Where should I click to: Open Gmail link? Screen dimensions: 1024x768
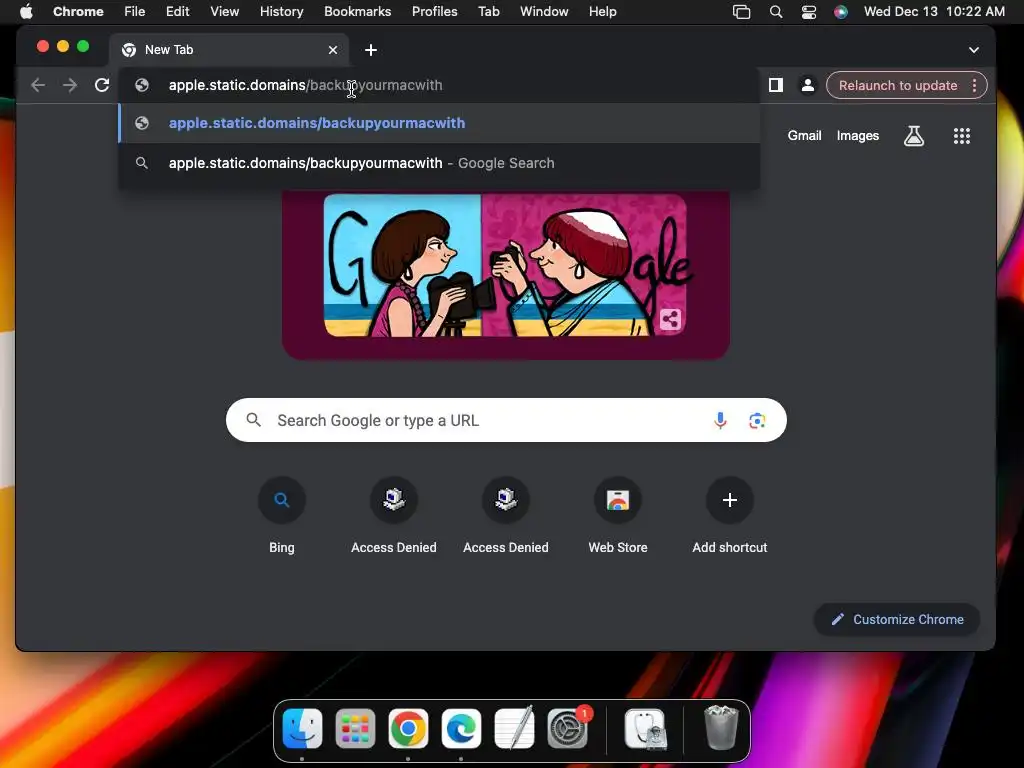pyautogui.click(x=804, y=136)
